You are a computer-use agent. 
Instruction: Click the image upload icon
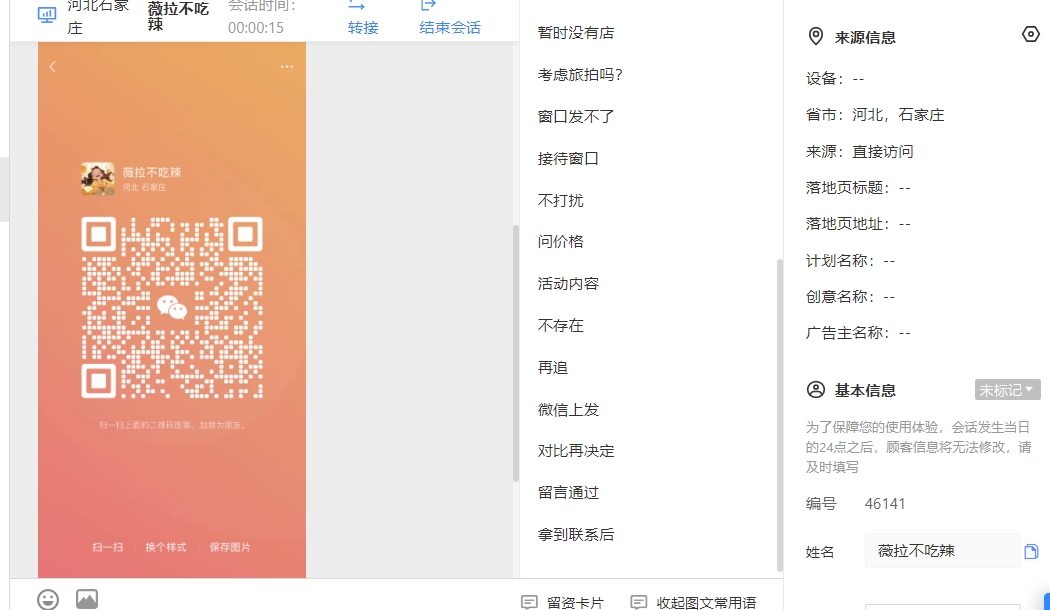[x=87, y=599]
